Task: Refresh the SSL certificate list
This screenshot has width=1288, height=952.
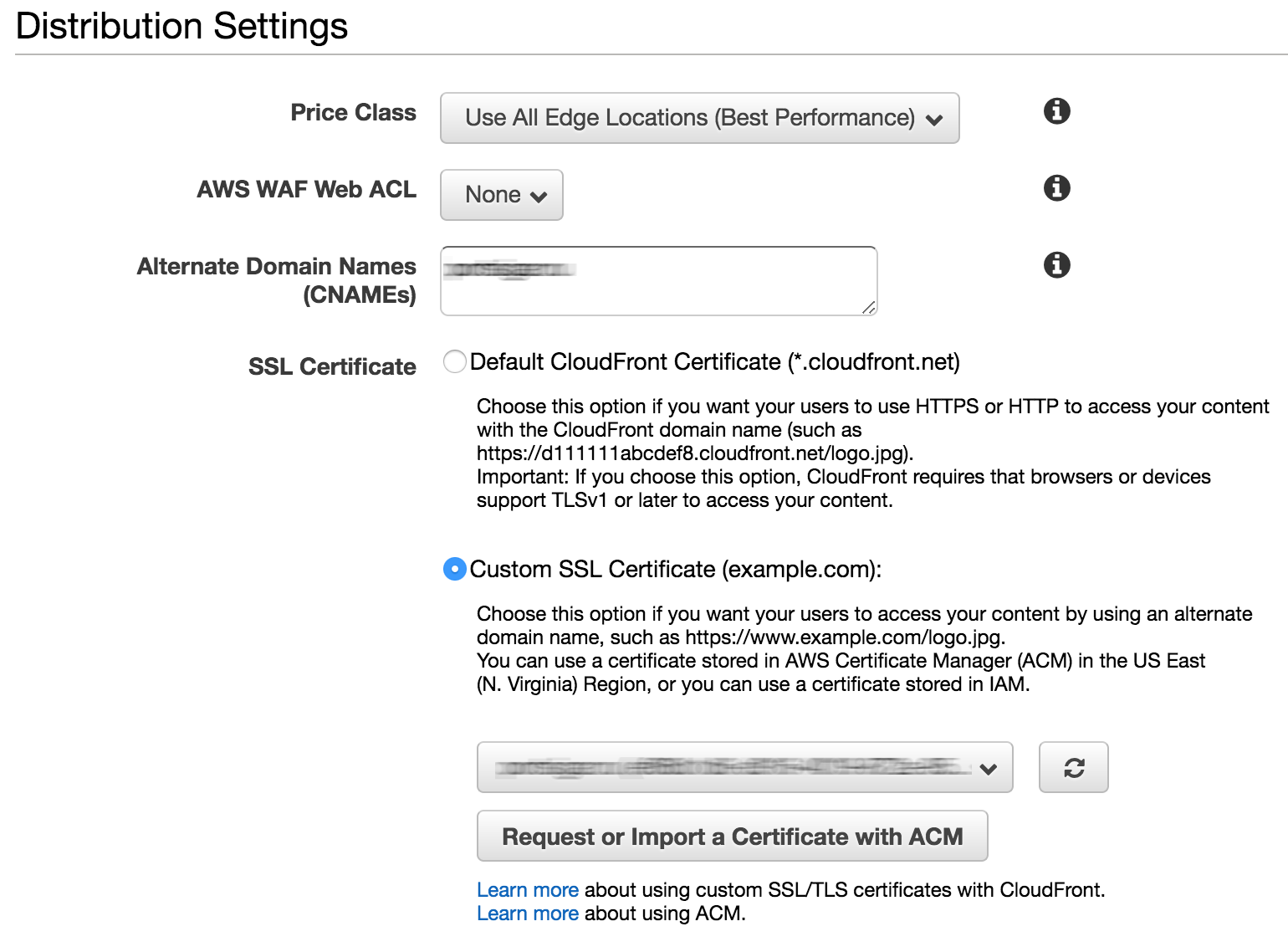Action: (x=1073, y=767)
